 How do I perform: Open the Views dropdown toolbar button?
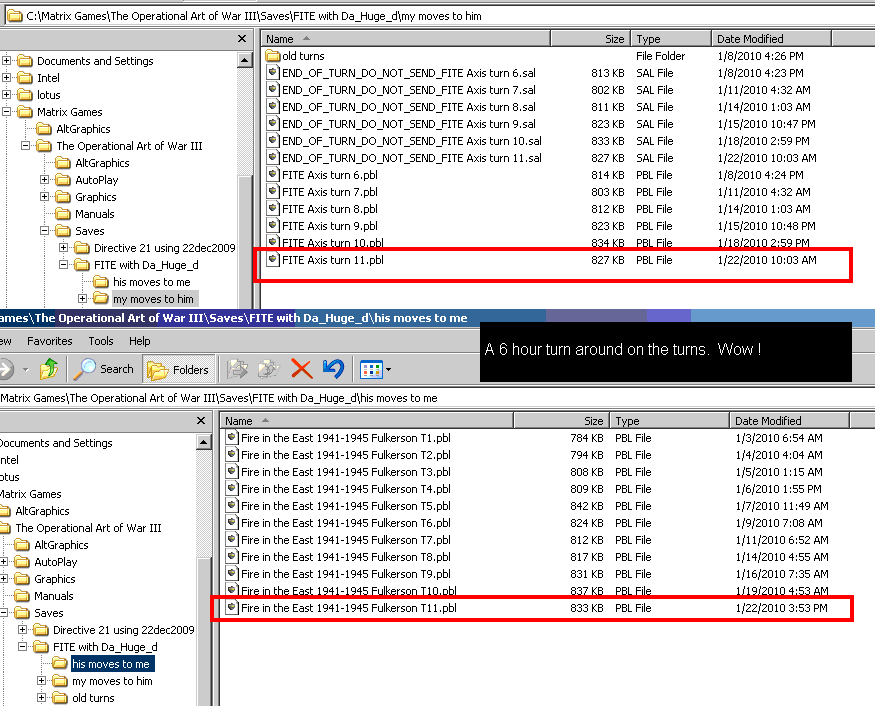point(375,369)
